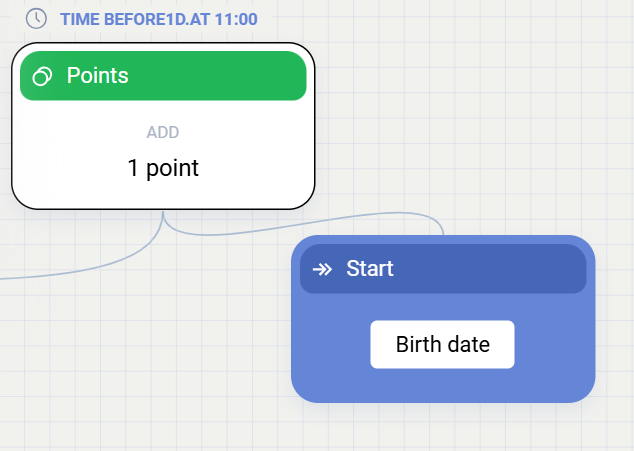This screenshot has width=634, height=451.
Task: Click the "Points" title text
Action: 98,76
